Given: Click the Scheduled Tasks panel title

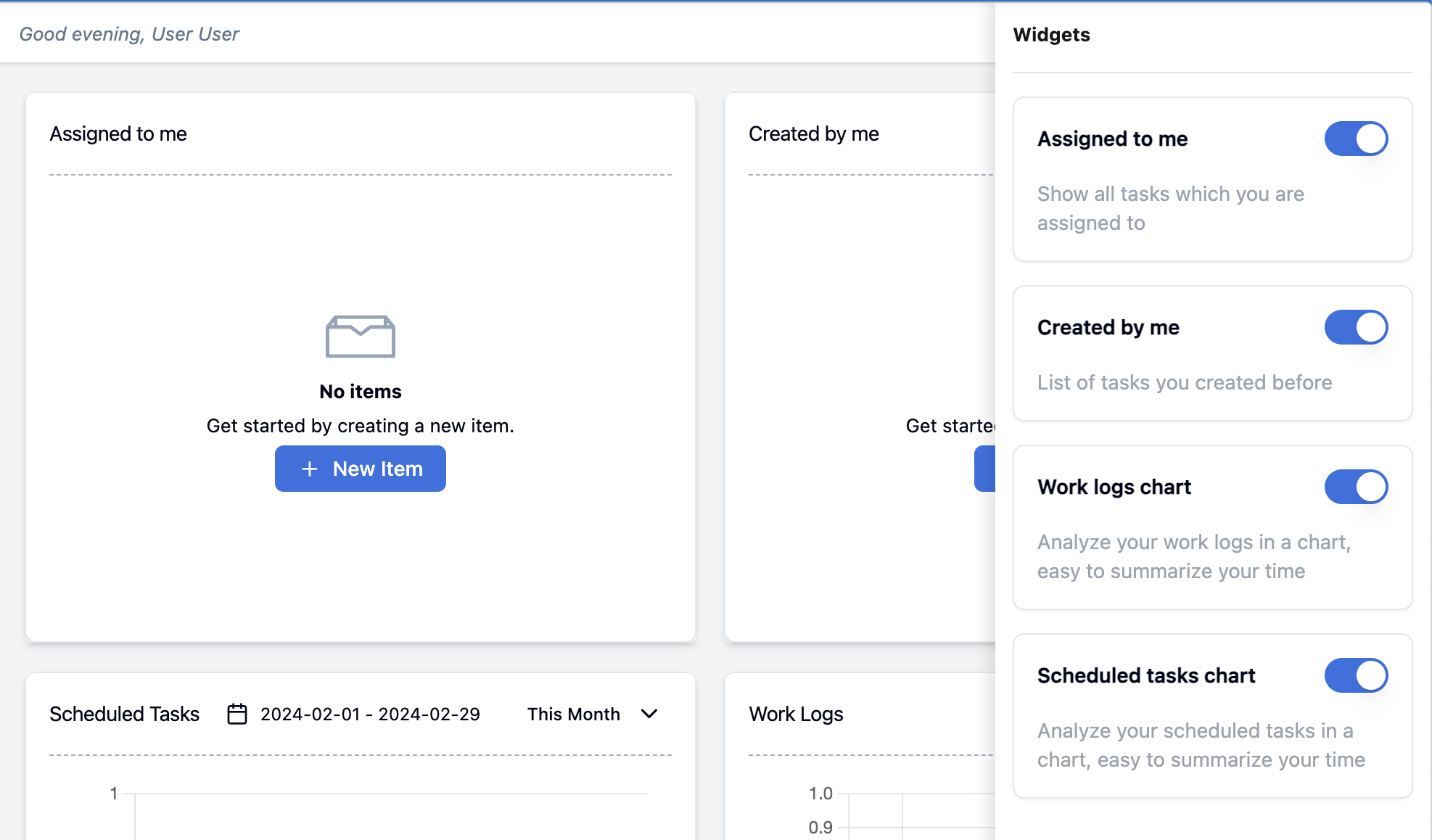Looking at the screenshot, I should coord(124,714).
